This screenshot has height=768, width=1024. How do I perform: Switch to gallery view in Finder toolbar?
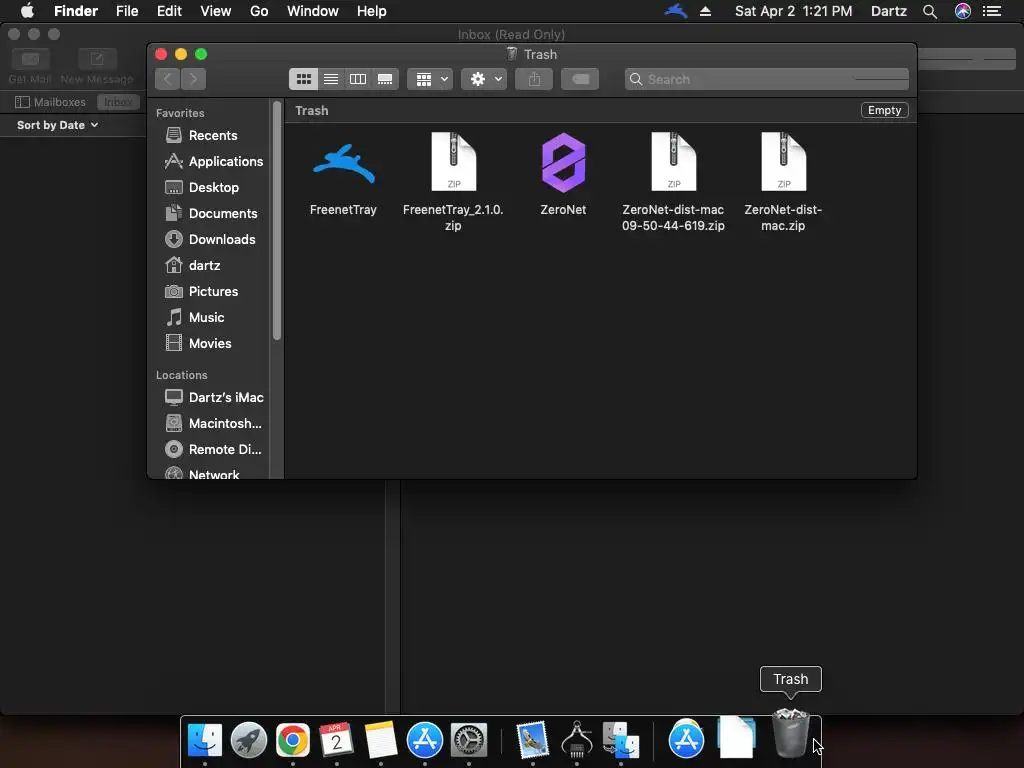[385, 79]
